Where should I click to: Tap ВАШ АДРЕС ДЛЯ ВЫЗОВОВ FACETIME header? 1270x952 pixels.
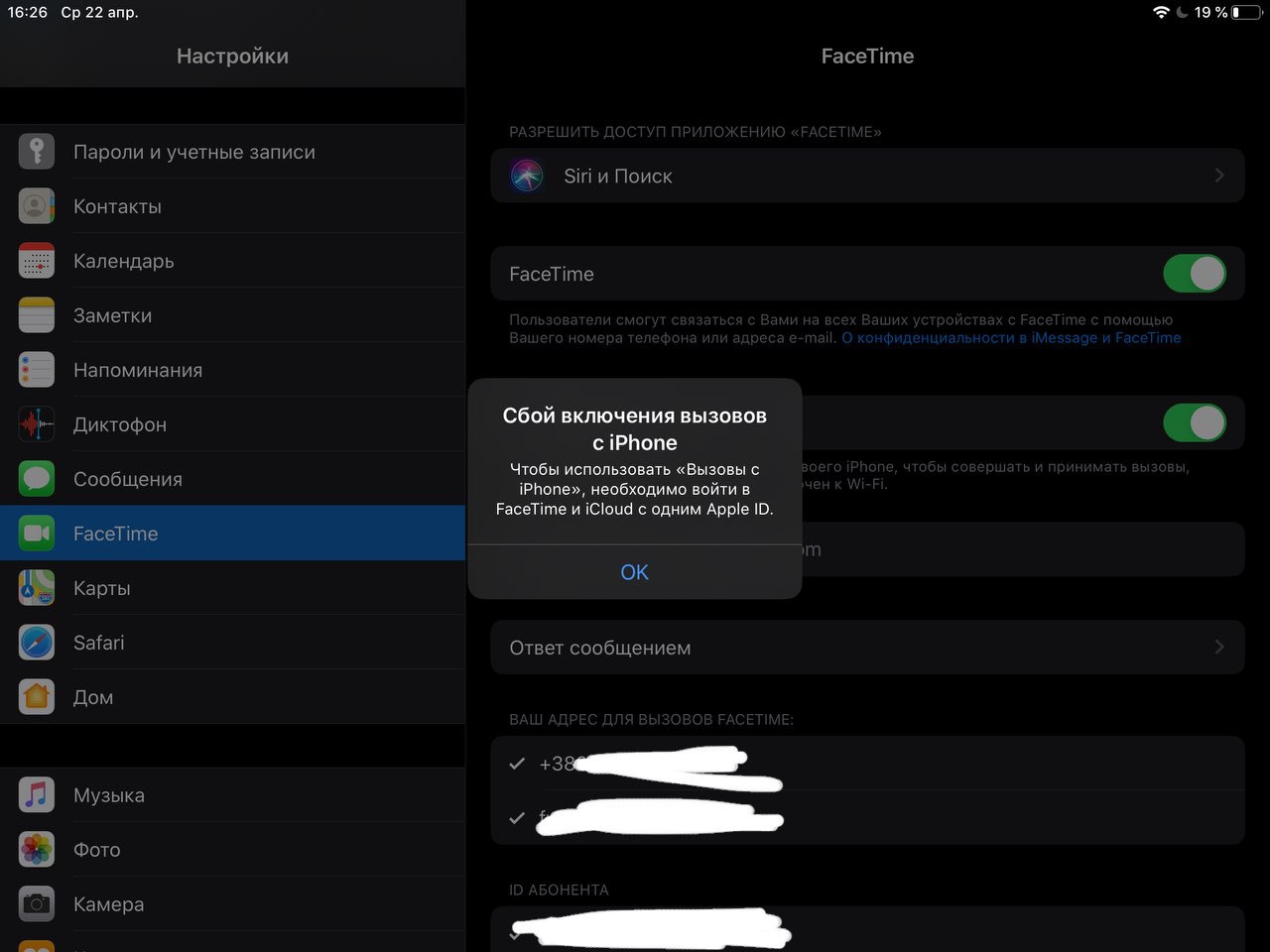pyautogui.click(x=651, y=720)
